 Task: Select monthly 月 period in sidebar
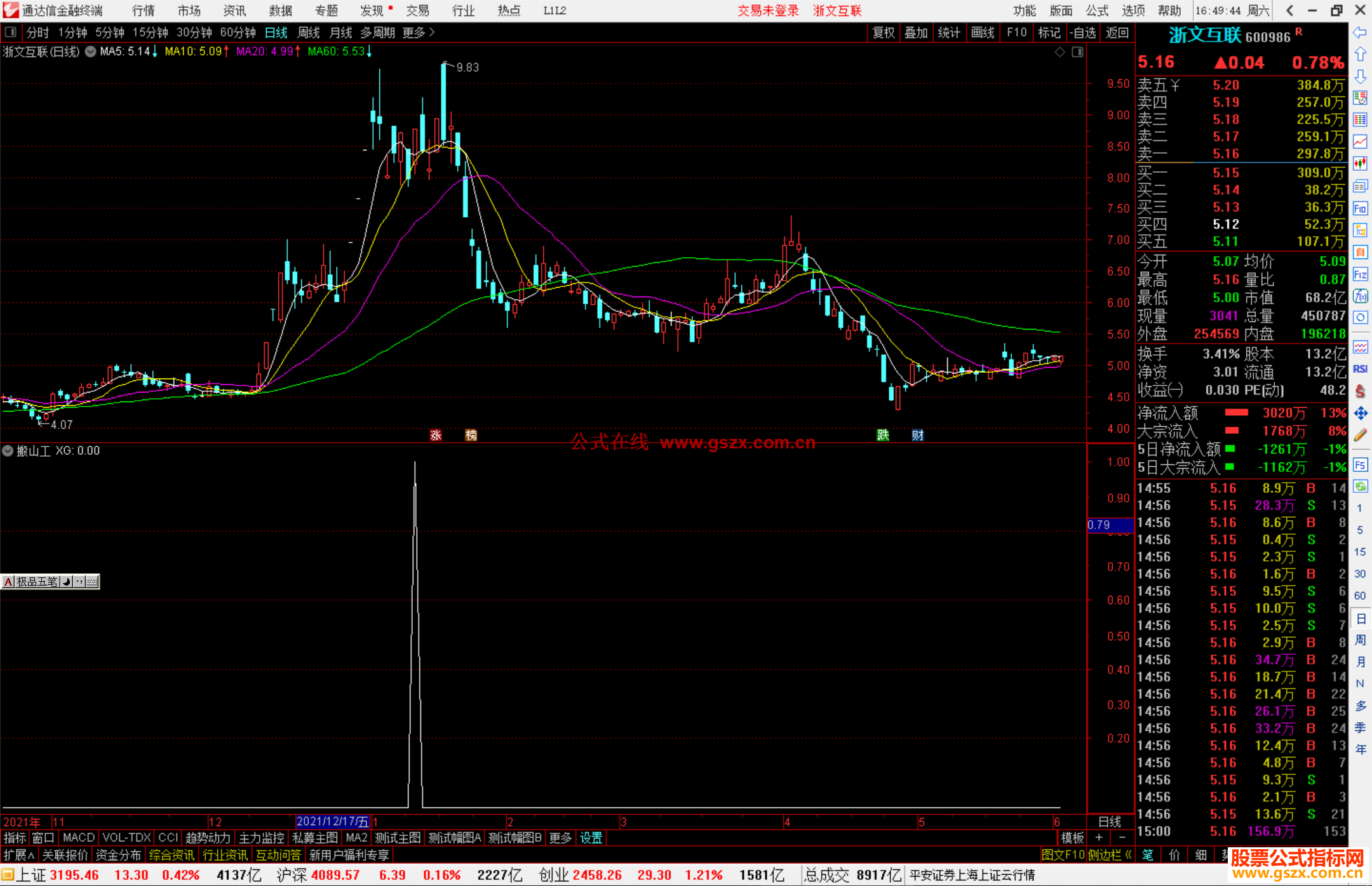point(1360,662)
